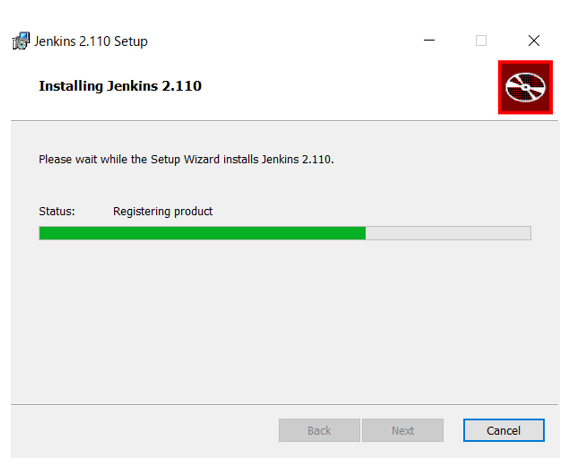575x473 pixels.
Task: Click the disabled Next button
Action: [x=403, y=430]
